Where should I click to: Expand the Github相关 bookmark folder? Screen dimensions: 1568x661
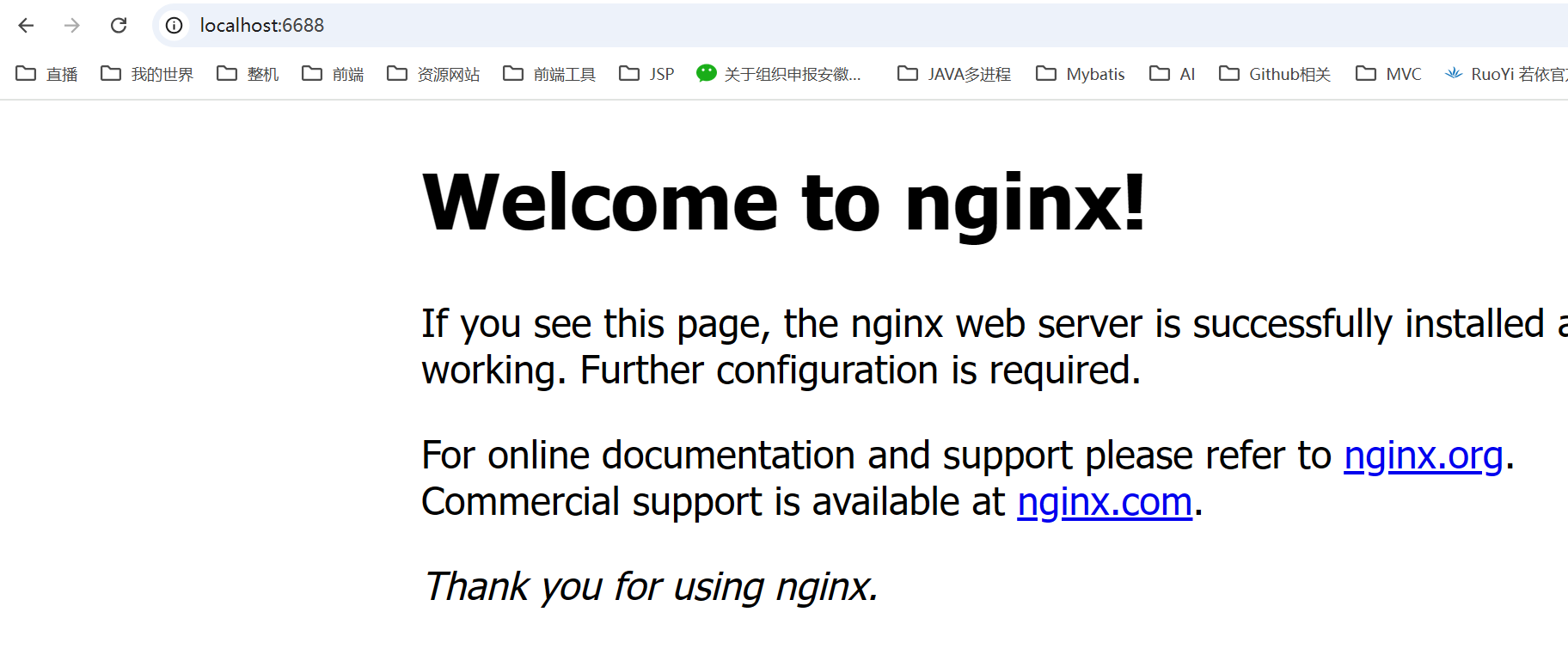[1275, 74]
